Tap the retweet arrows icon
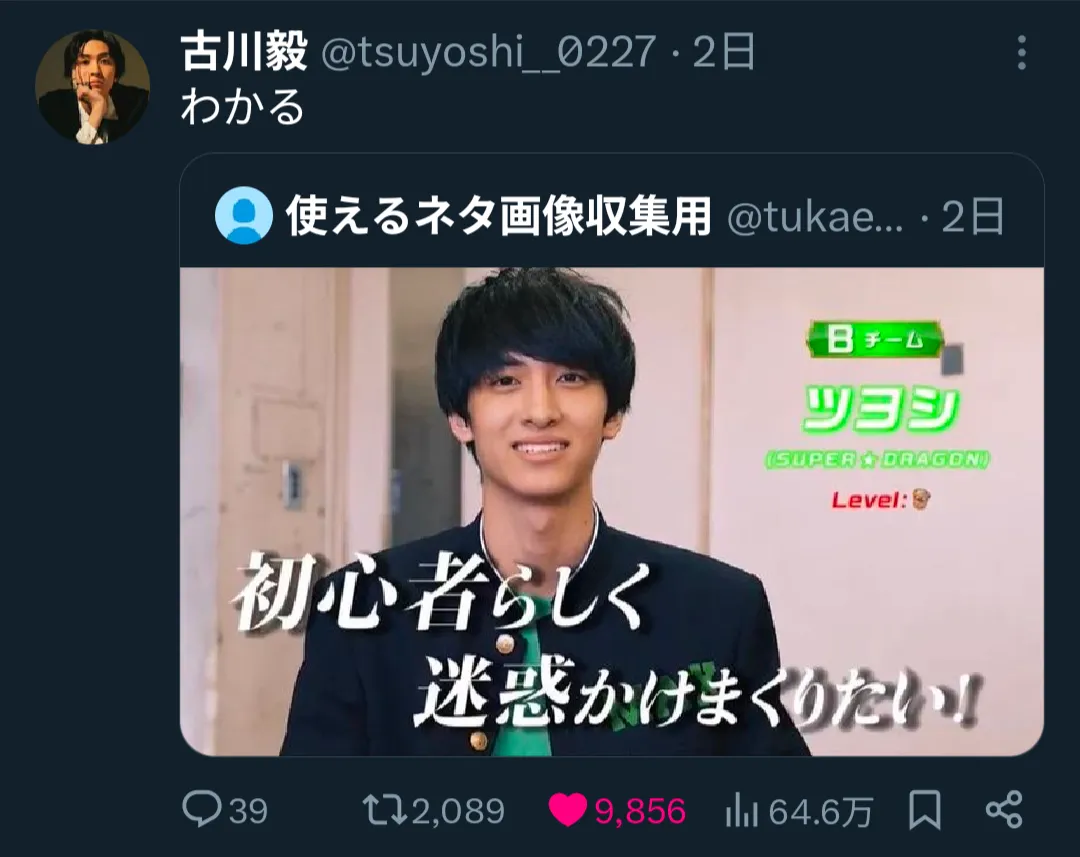The width and height of the screenshot is (1080, 857). tap(386, 810)
